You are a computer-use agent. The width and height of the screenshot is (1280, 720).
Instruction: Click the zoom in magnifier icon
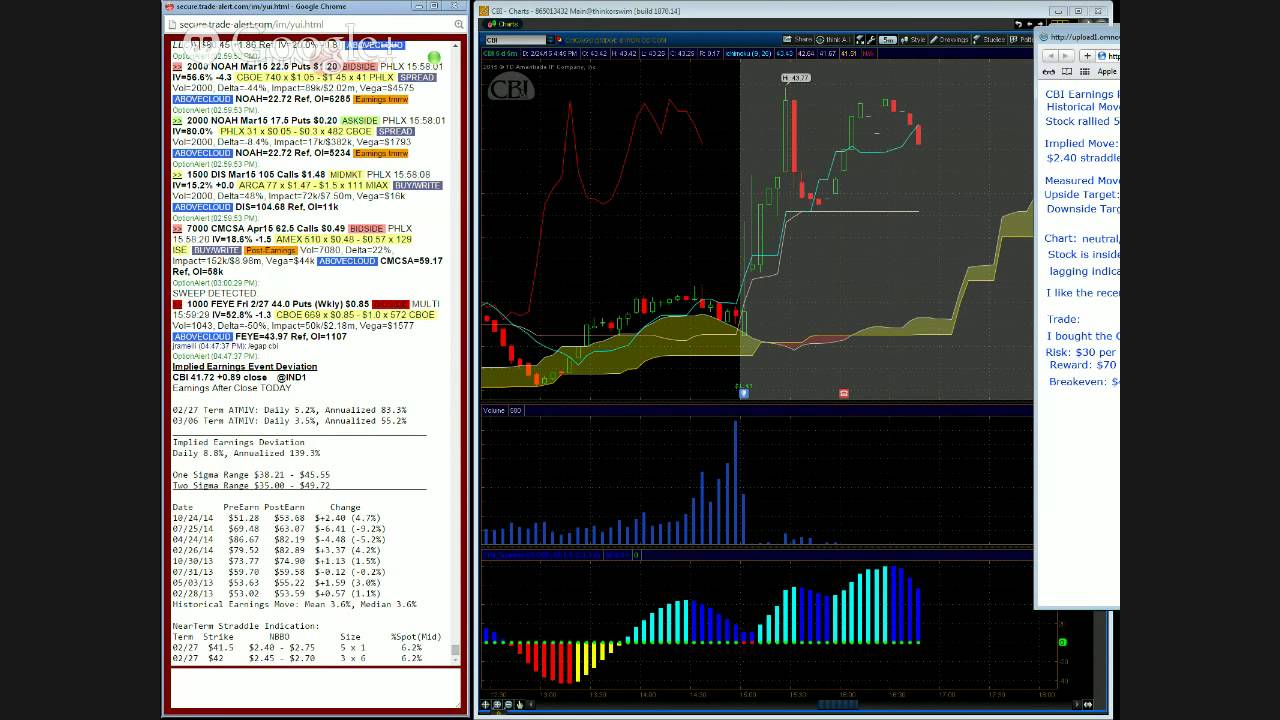[497, 705]
